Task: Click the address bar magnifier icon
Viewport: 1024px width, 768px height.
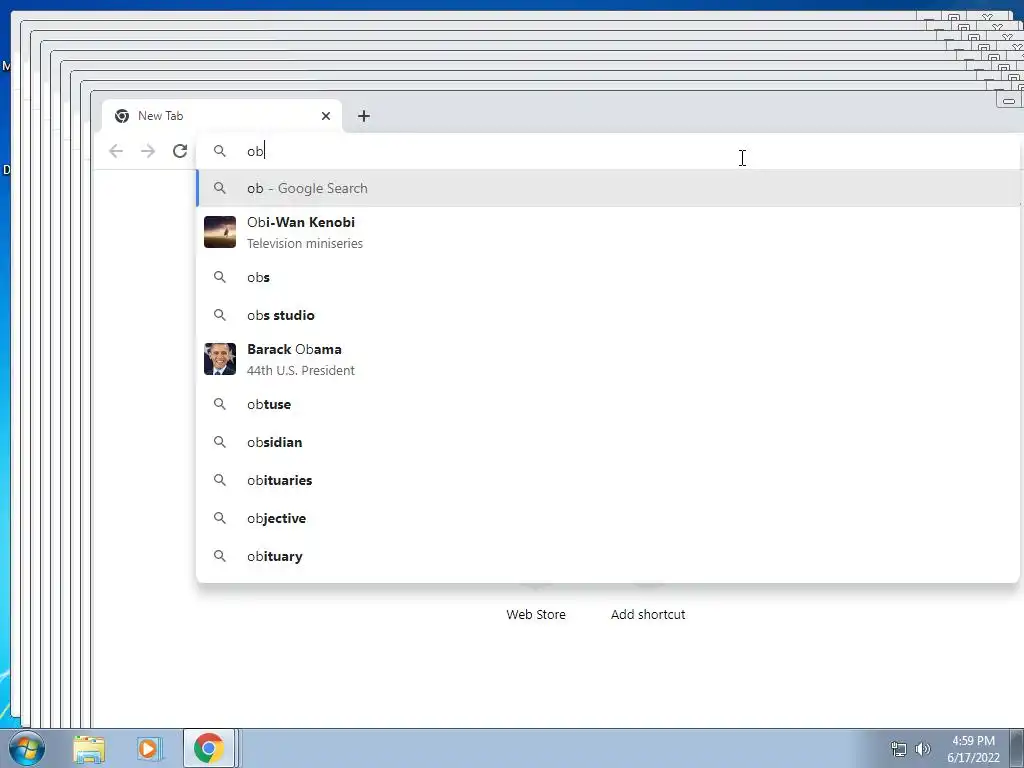Action: pyautogui.click(x=220, y=152)
